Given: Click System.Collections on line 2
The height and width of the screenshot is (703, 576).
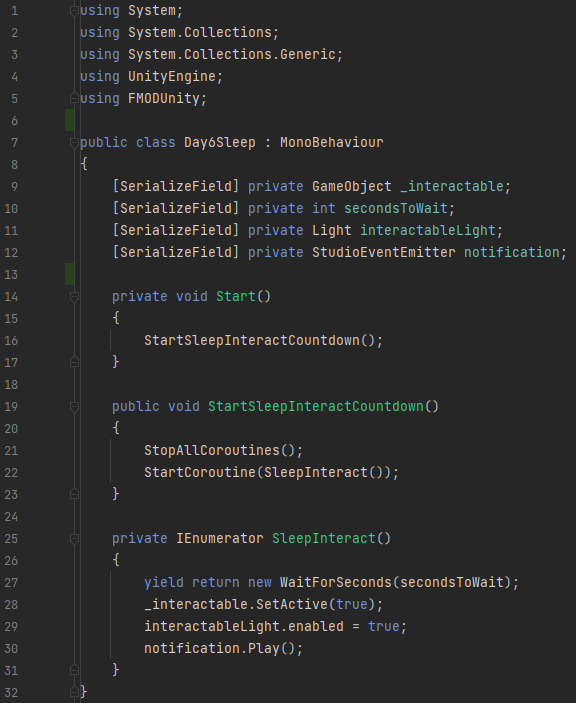Looking at the screenshot, I should [x=200, y=33].
